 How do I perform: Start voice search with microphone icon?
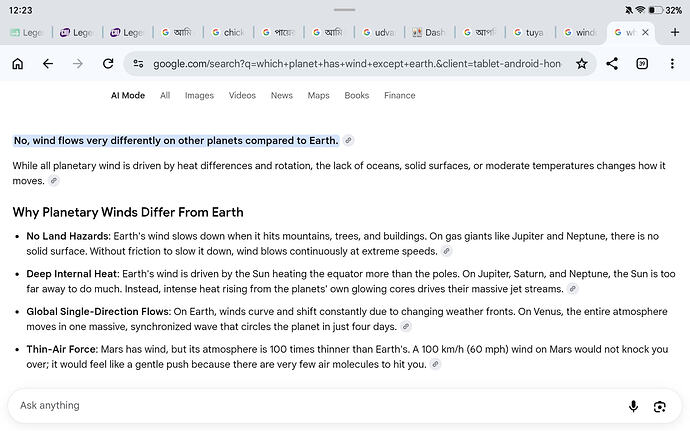633,406
